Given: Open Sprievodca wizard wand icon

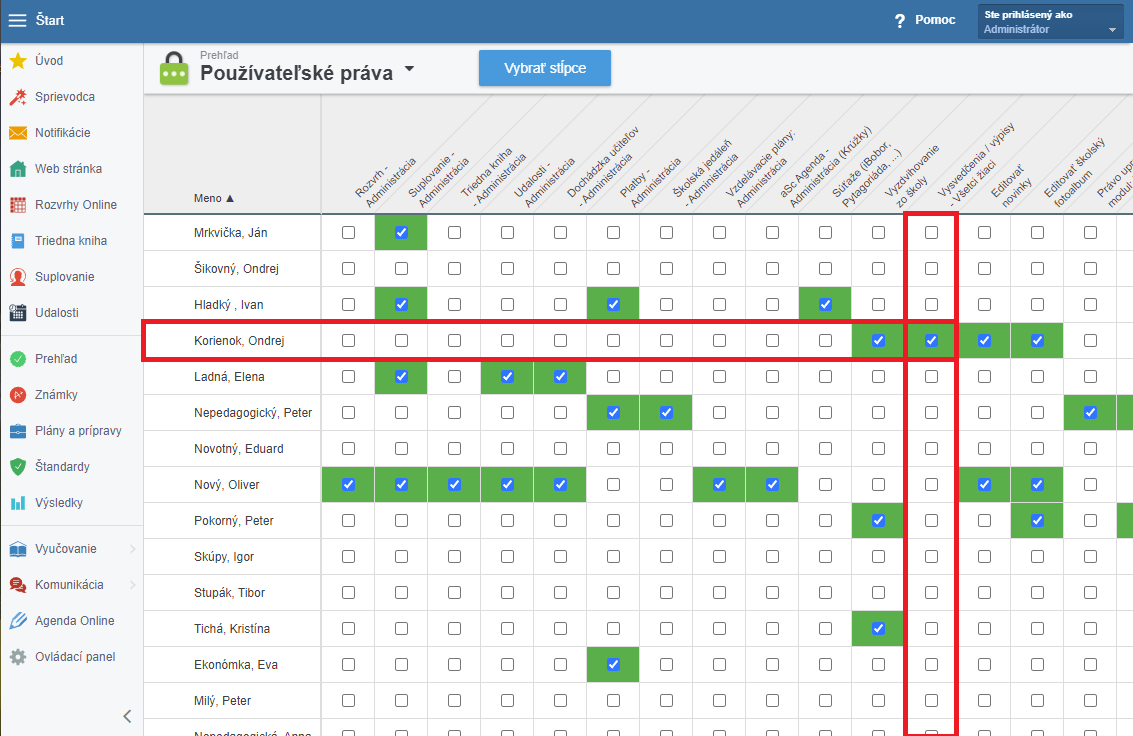Looking at the screenshot, I should click(x=17, y=97).
